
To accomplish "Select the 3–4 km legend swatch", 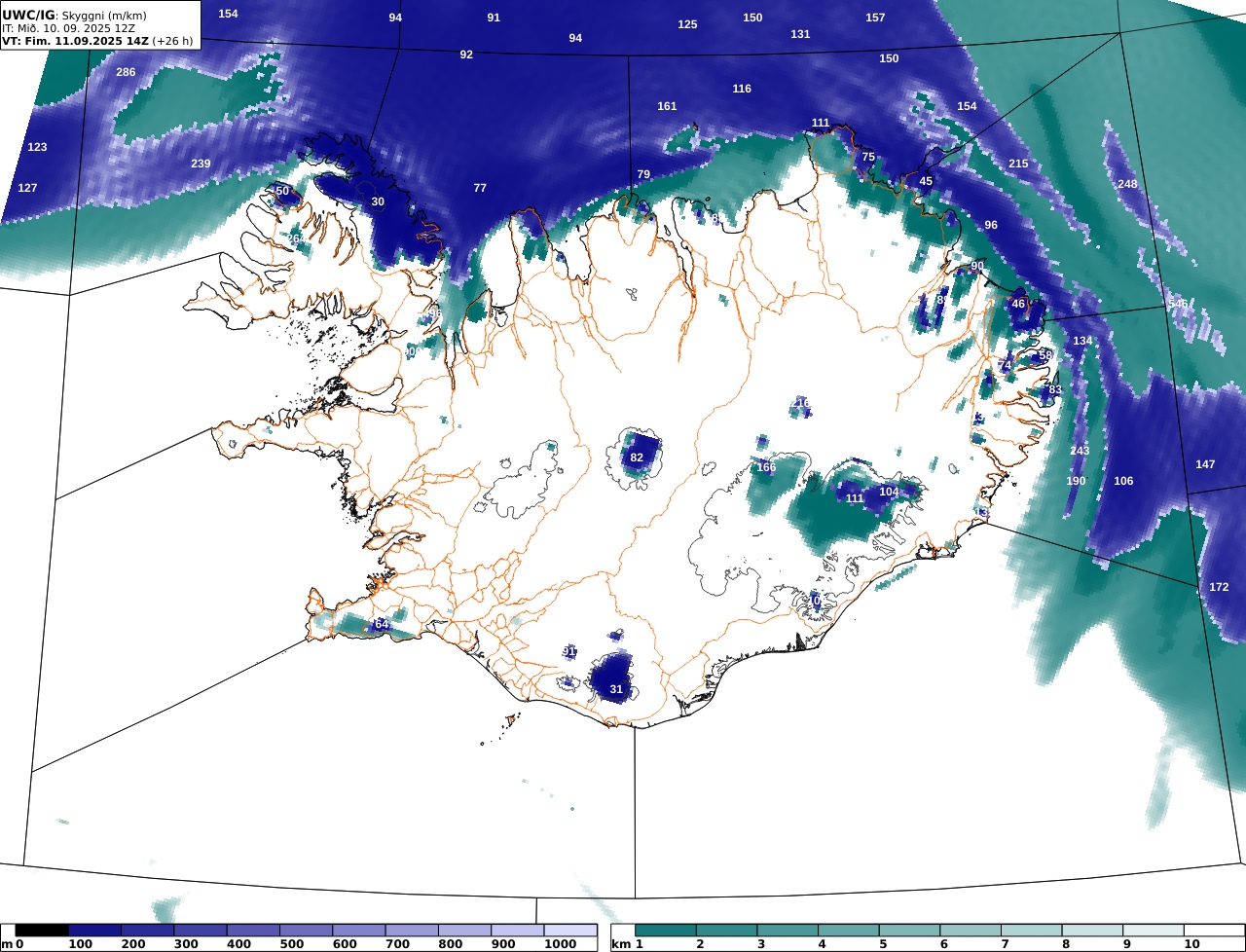I will pos(788,931).
